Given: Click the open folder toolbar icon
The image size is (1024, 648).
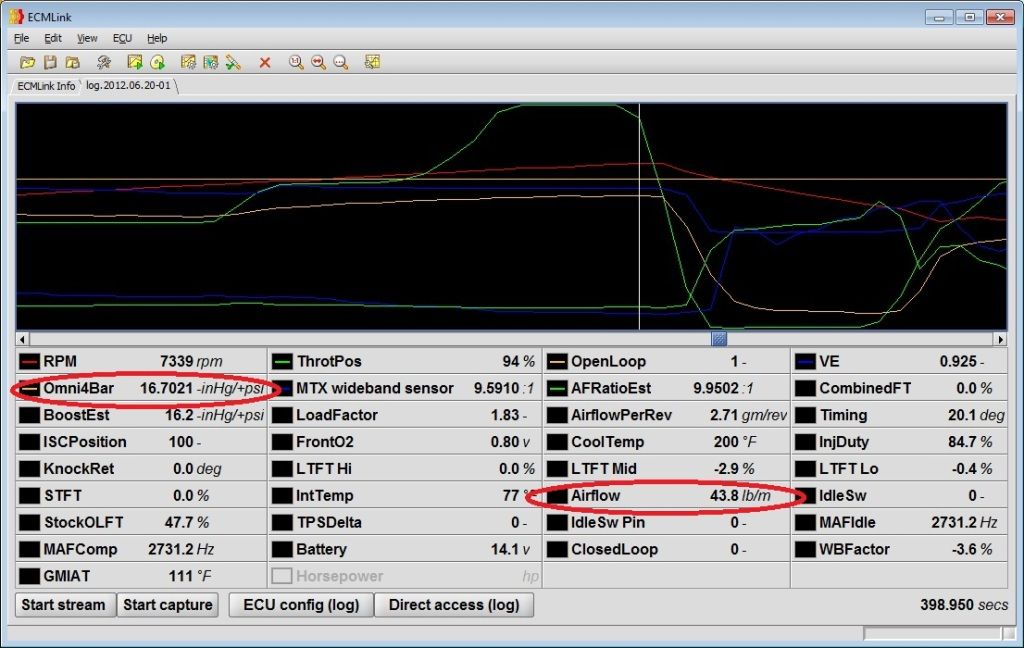Looking at the screenshot, I should 27,62.
